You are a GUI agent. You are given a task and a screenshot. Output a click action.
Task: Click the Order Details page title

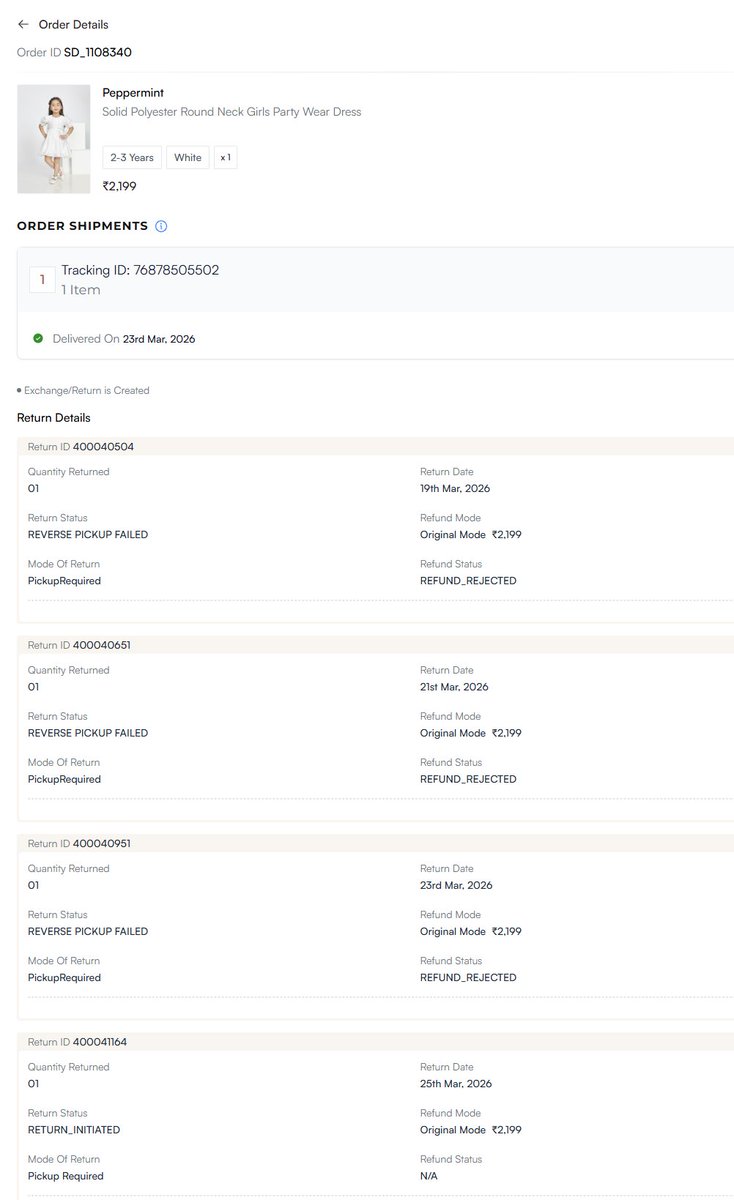click(x=74, y=24)
